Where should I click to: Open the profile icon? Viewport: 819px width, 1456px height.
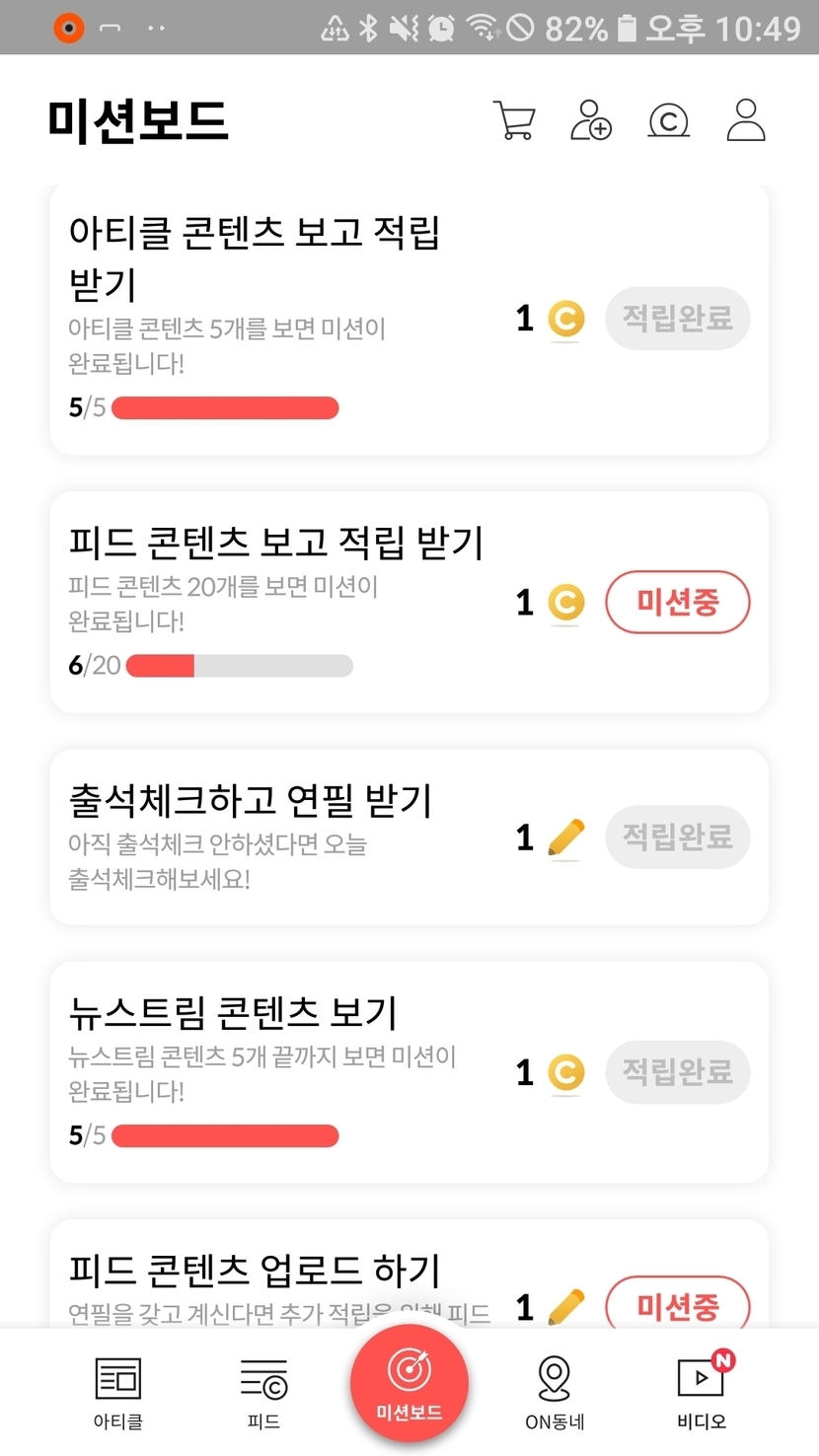click(745, 121)
